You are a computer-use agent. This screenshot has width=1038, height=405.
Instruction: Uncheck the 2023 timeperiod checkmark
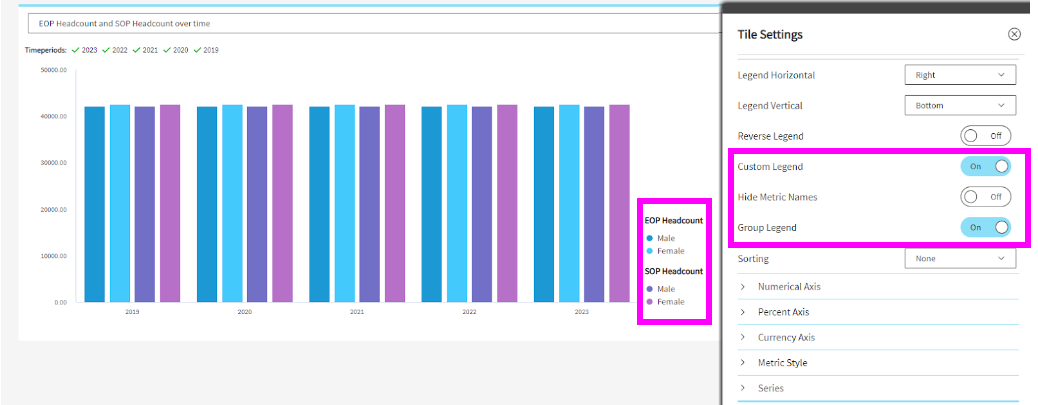[x=75, y=50]
